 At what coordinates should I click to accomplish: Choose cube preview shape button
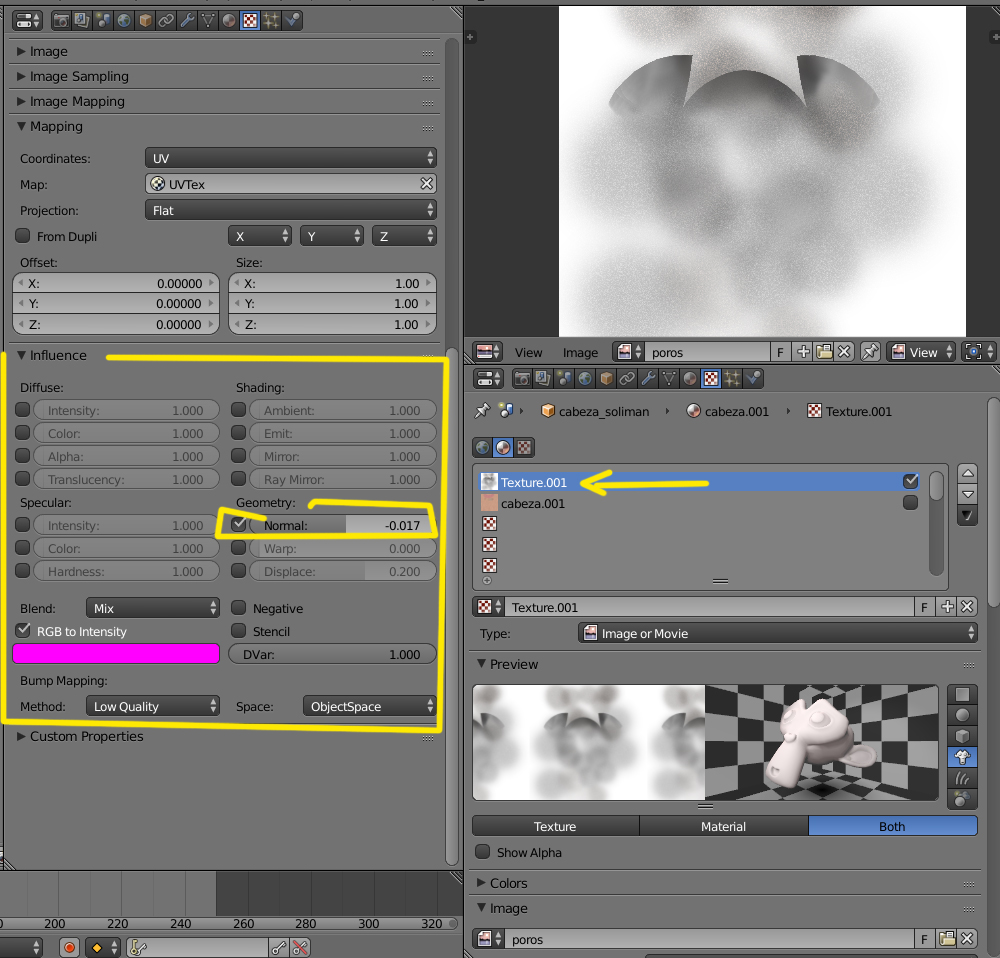tap(962, 736)
